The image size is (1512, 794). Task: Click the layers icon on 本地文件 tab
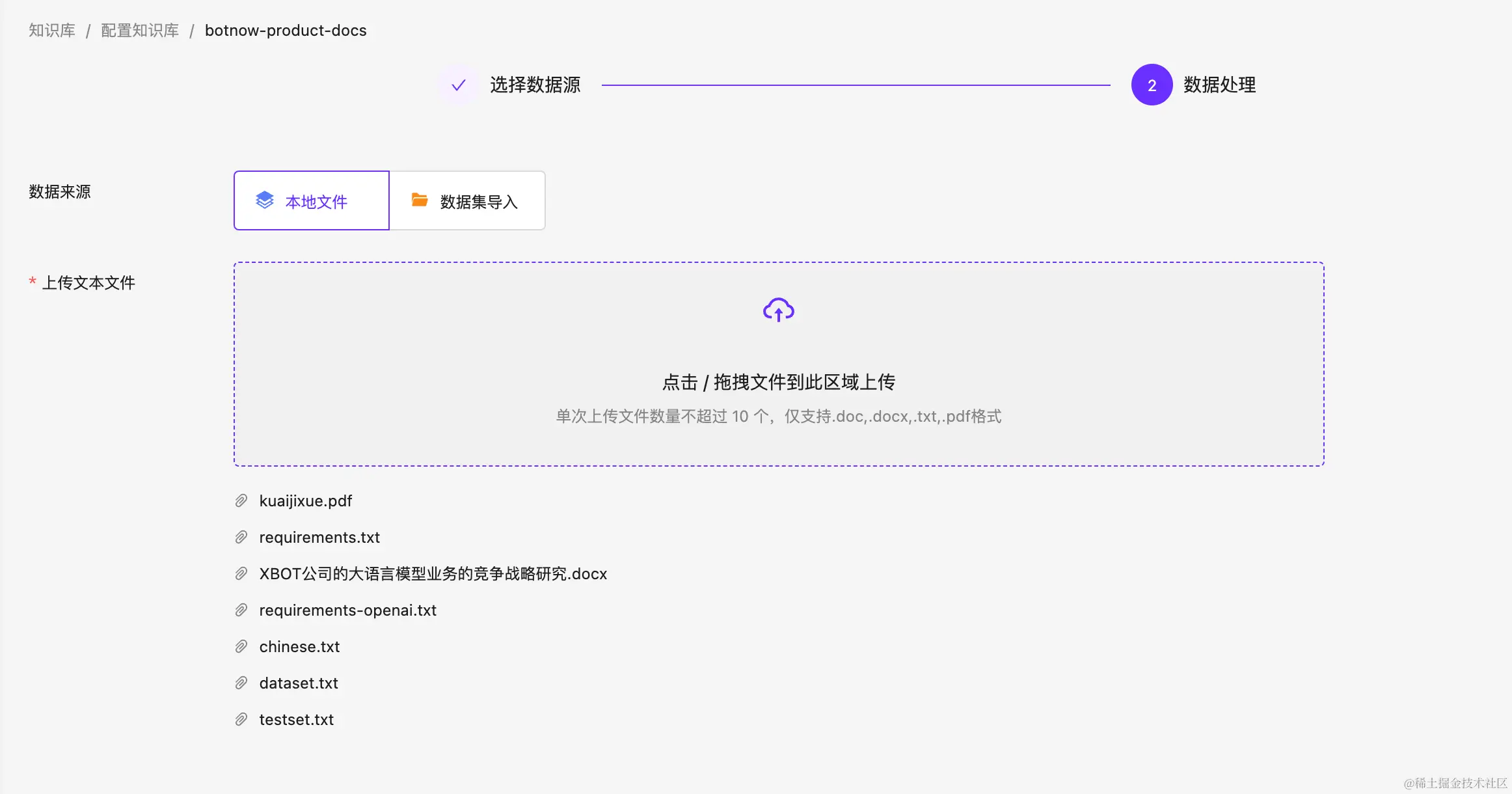pyautogui.click(x=265, y=200)
